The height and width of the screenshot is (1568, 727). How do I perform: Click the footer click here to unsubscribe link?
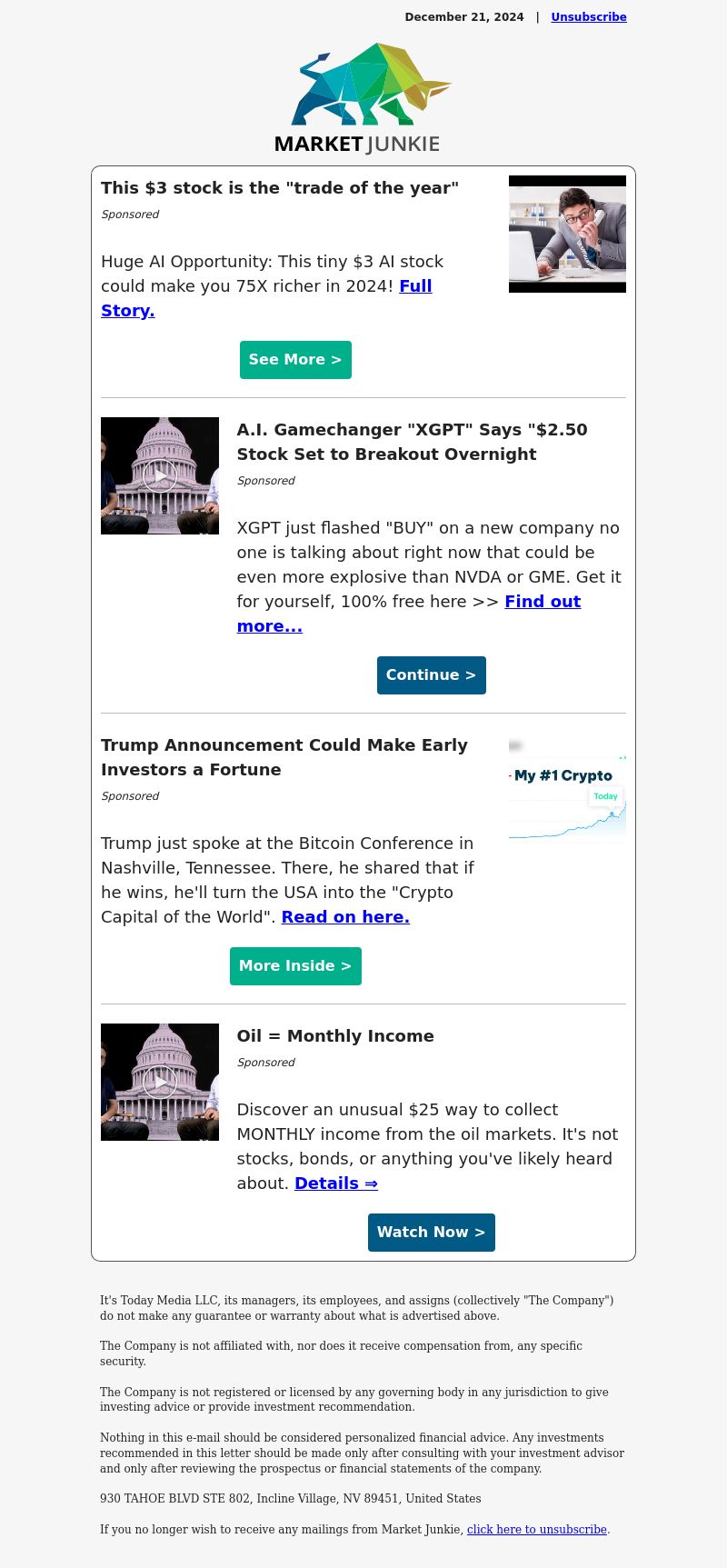537,1530
